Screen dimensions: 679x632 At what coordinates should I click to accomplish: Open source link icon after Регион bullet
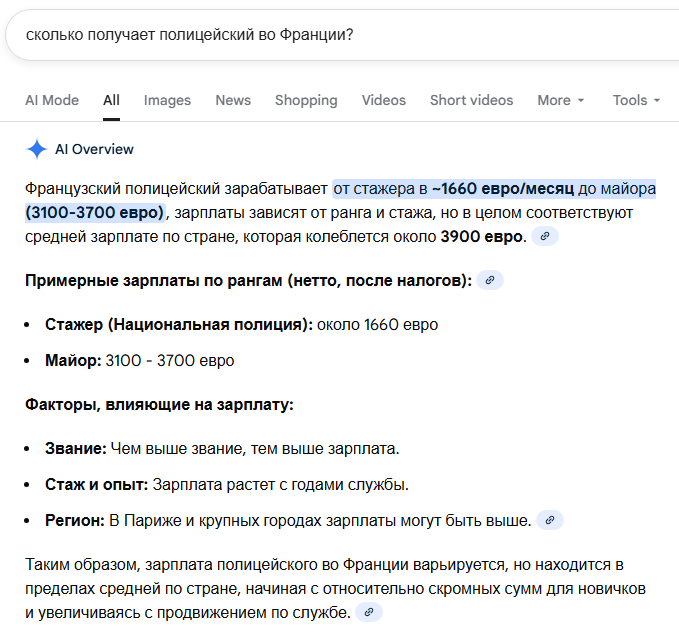click(x=550, y=521)
